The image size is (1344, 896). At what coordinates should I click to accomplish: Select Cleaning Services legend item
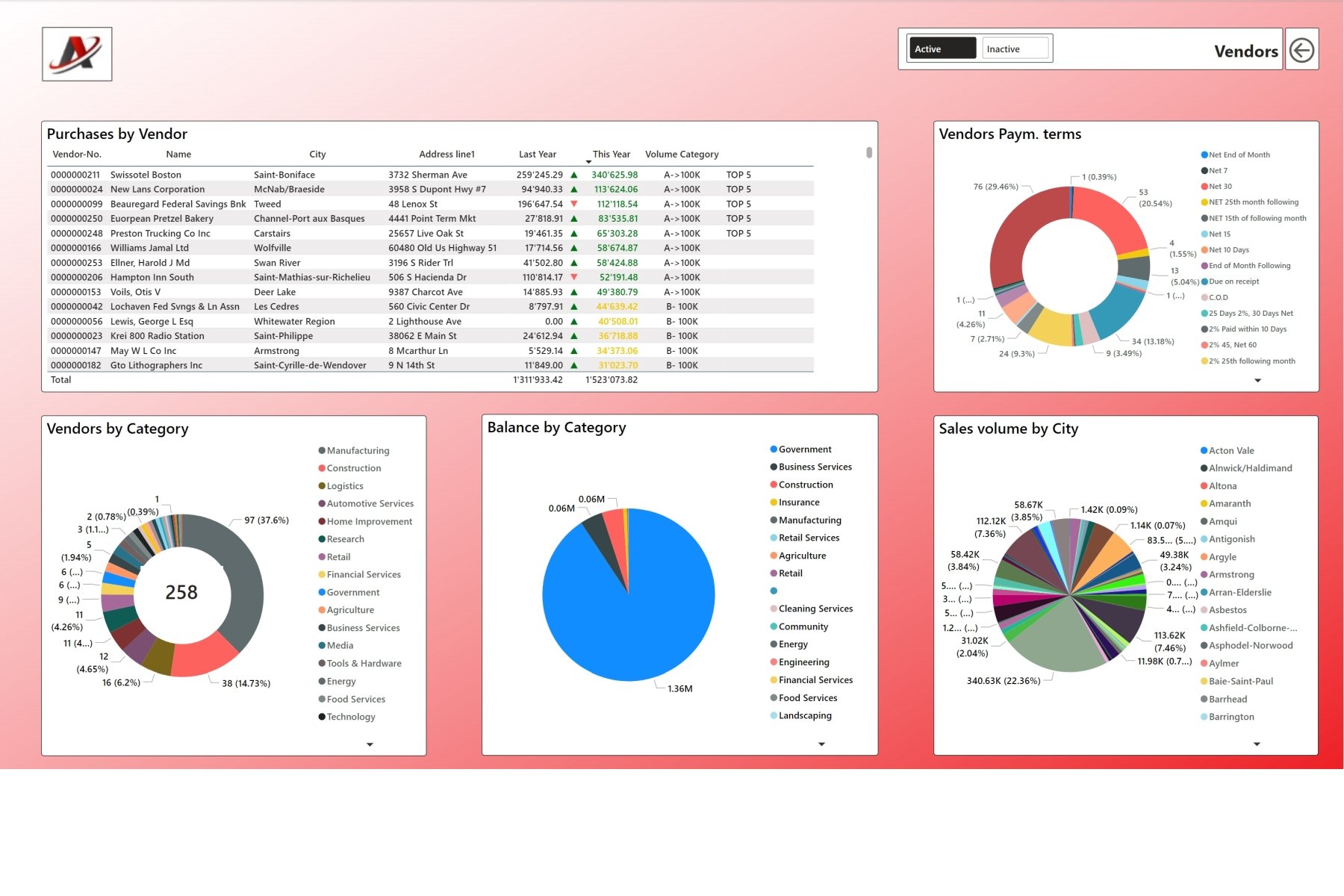pyautogui.click(x=812, y=609)
